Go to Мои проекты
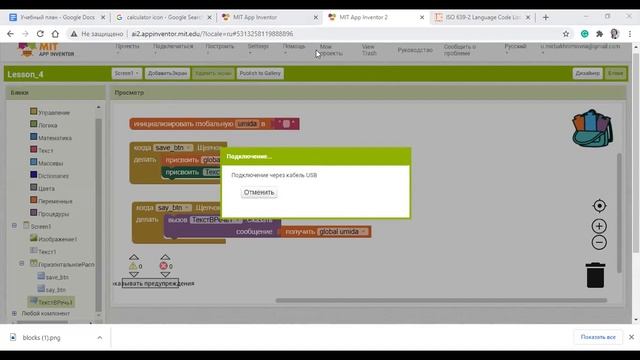The image size is (640, 360). click(x=331, y=50)
